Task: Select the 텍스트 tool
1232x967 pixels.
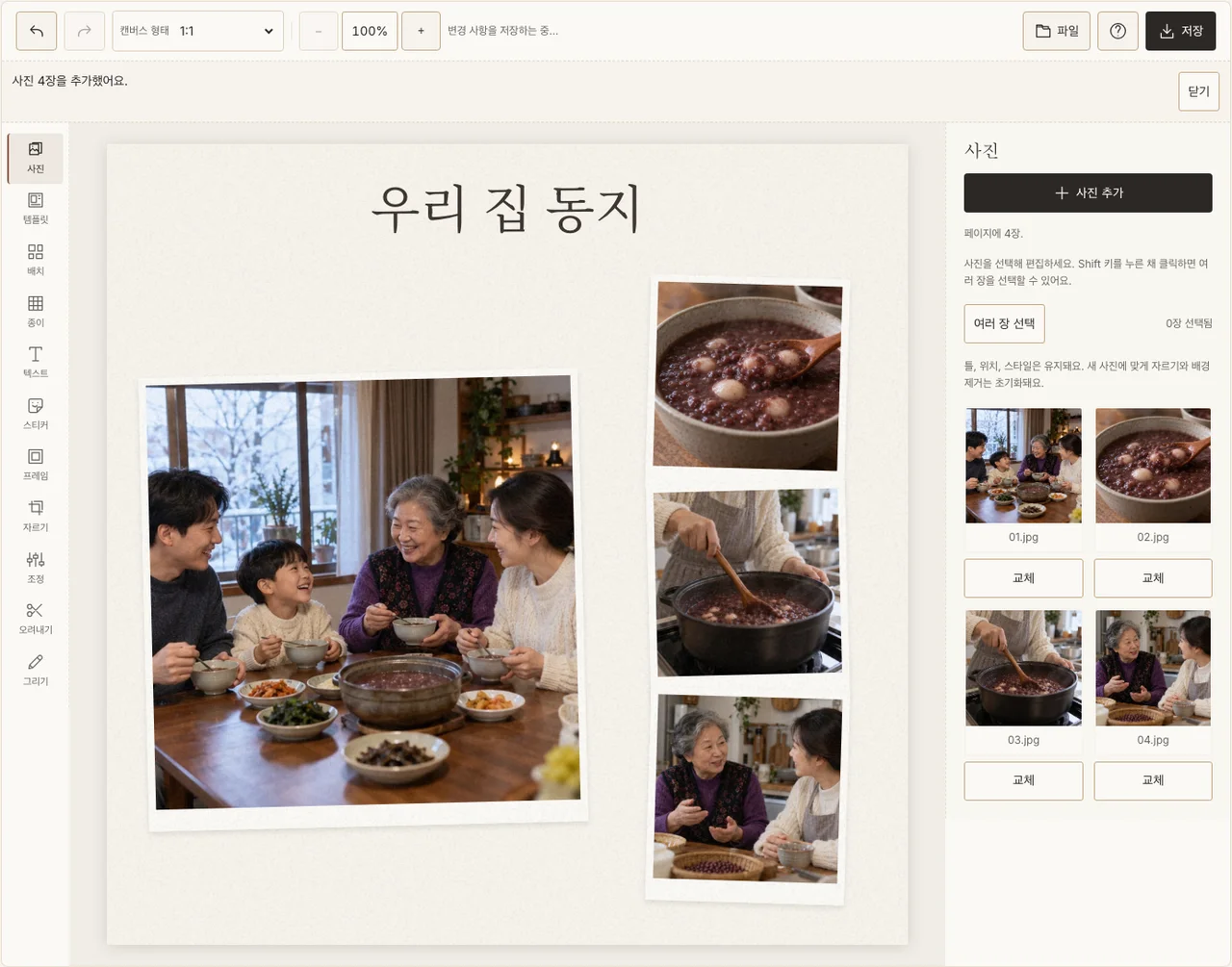Action: (36, 363)
